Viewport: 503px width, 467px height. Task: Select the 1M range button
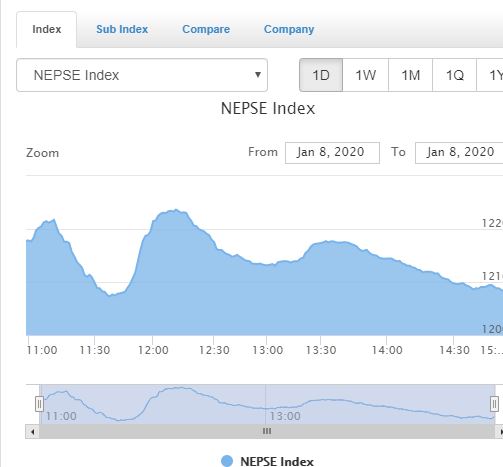click(410, 75)
